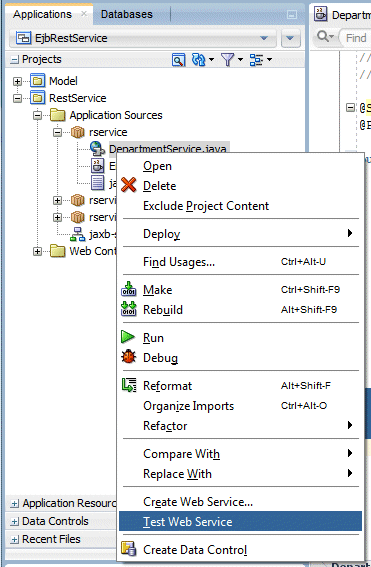Collapse the rservice package node
This screenshot has height=567, width=371.
point(57,132)
